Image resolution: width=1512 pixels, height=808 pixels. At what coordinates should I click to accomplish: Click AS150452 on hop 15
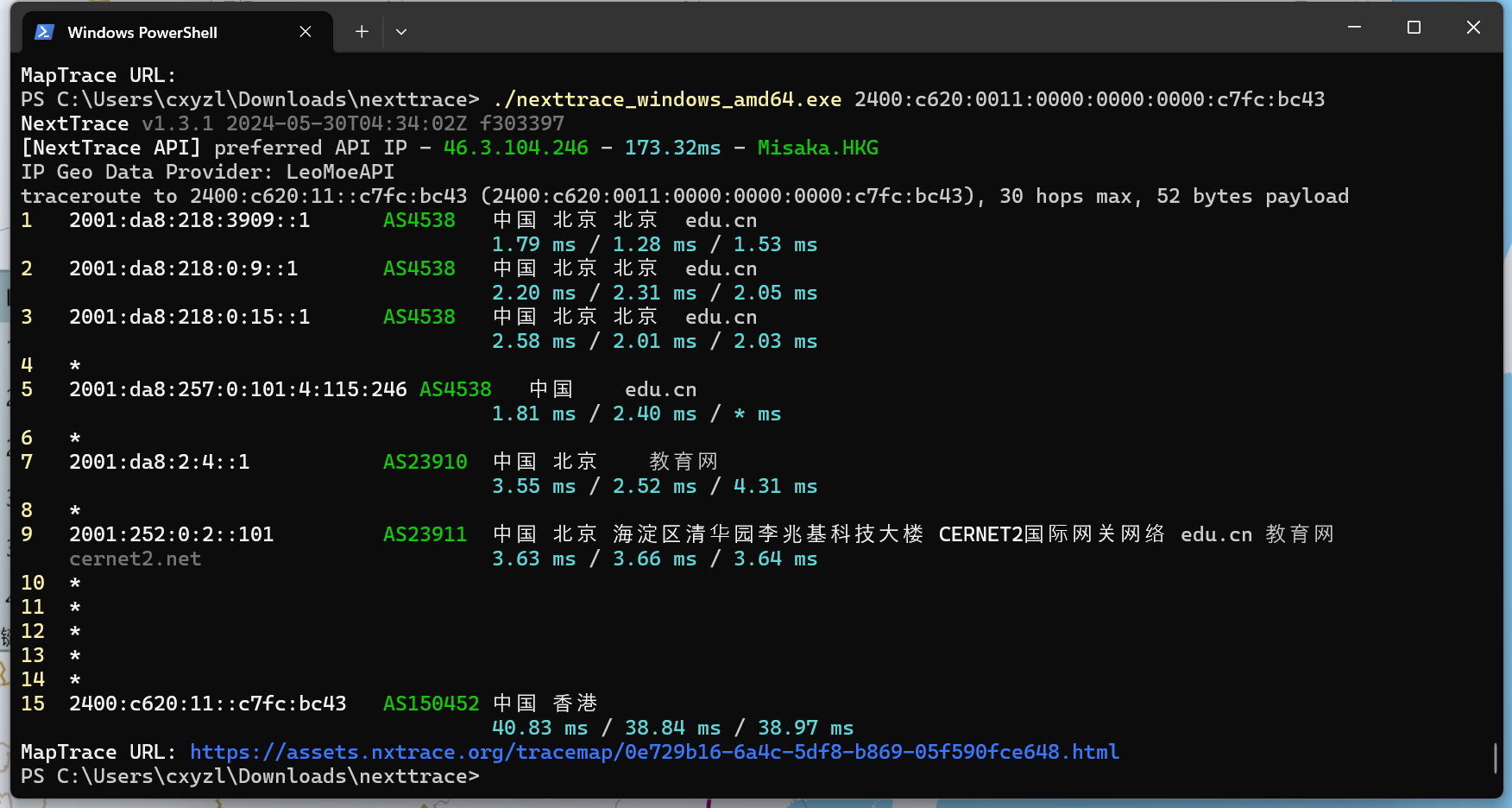click(x=431, y=704)
